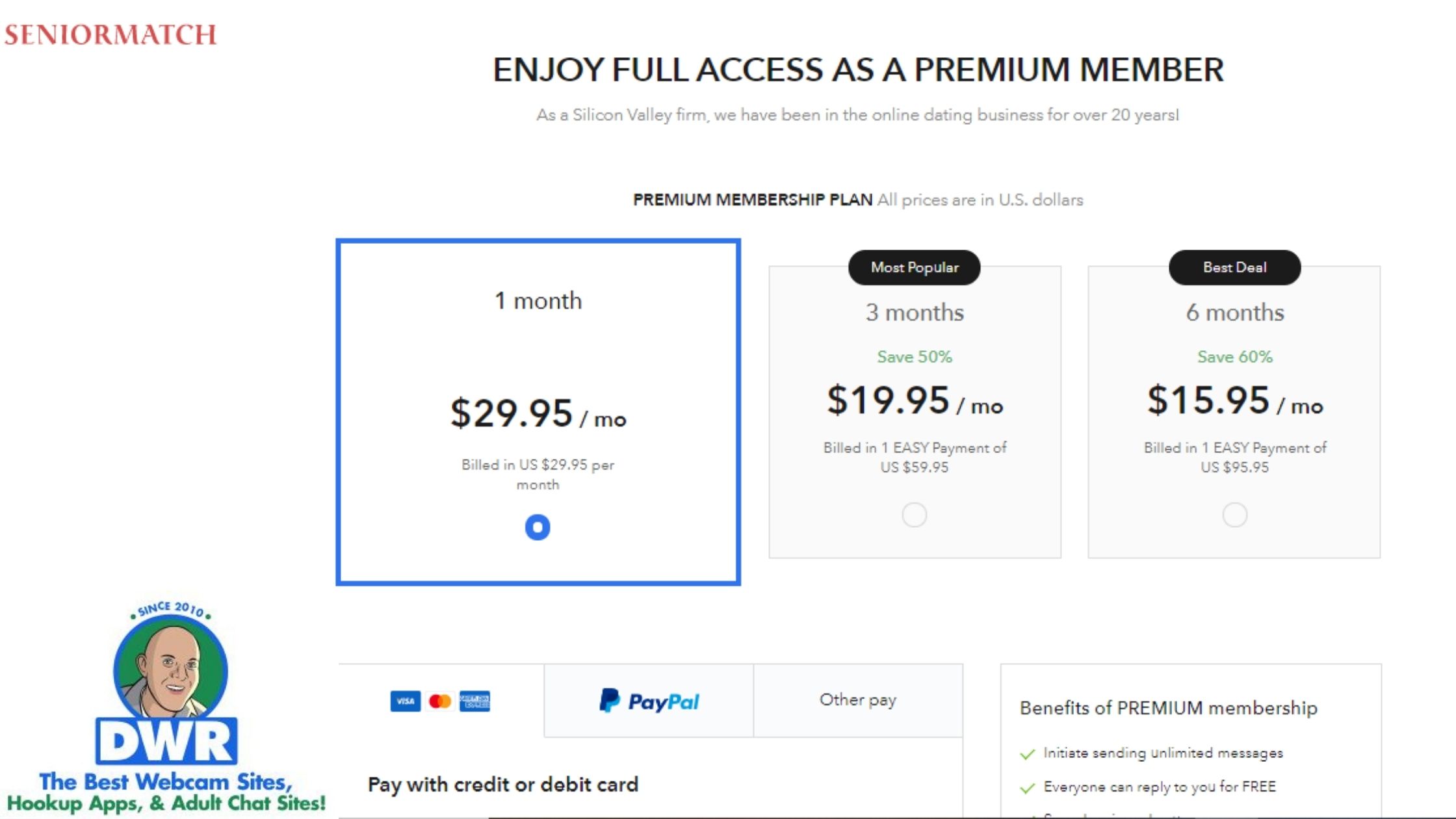Select the 6 months plan radio button

(x=1234, y=515)
